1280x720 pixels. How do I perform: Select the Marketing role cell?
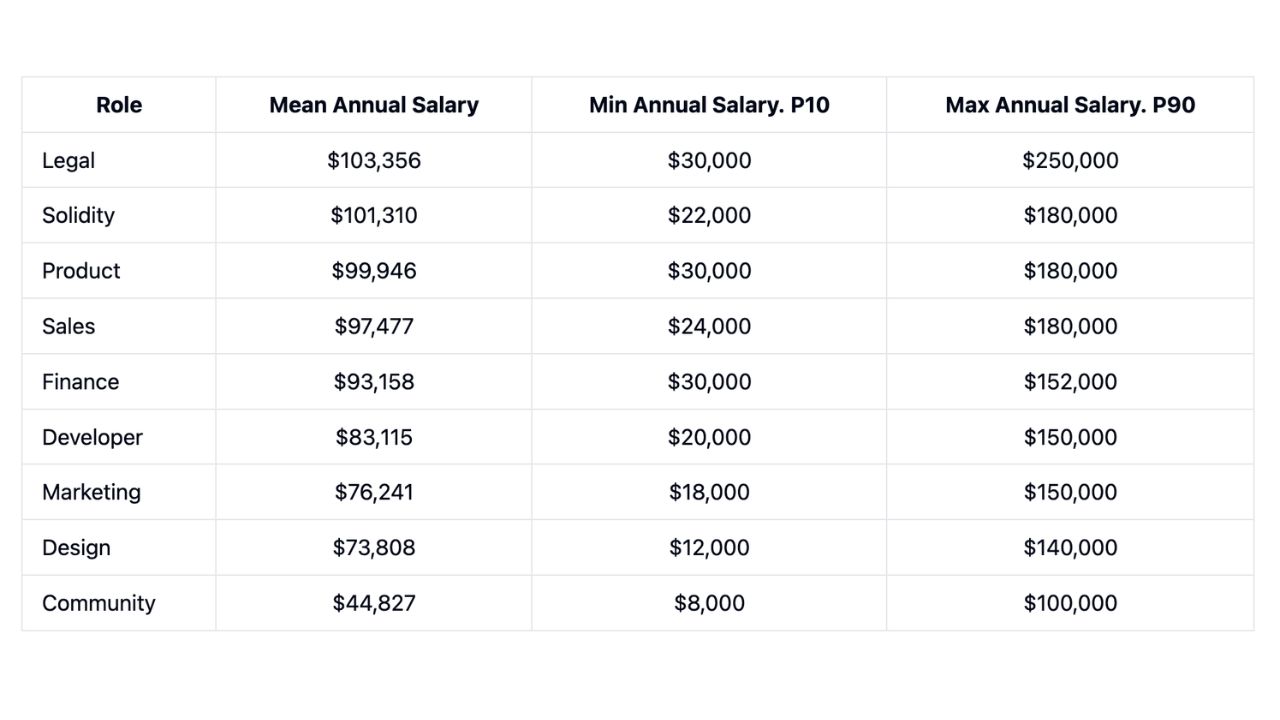pos(91,492)
